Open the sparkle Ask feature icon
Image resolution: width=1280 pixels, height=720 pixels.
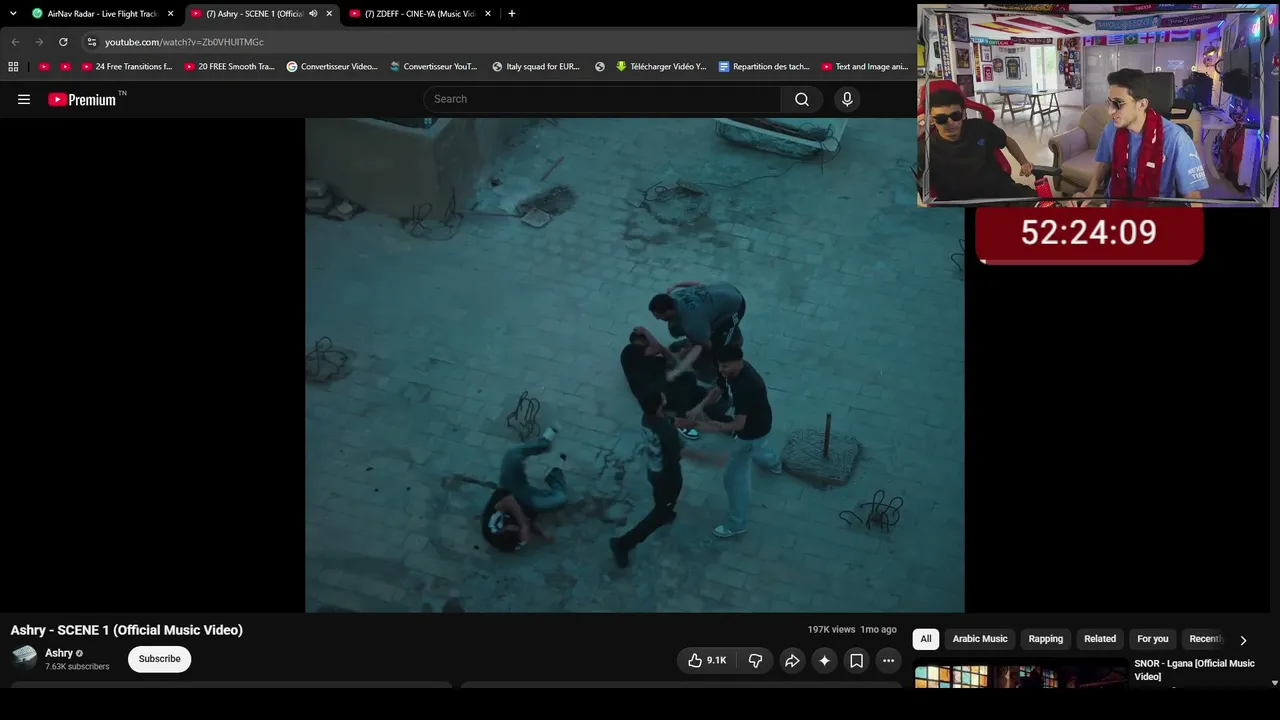click(x=824, y=660)
